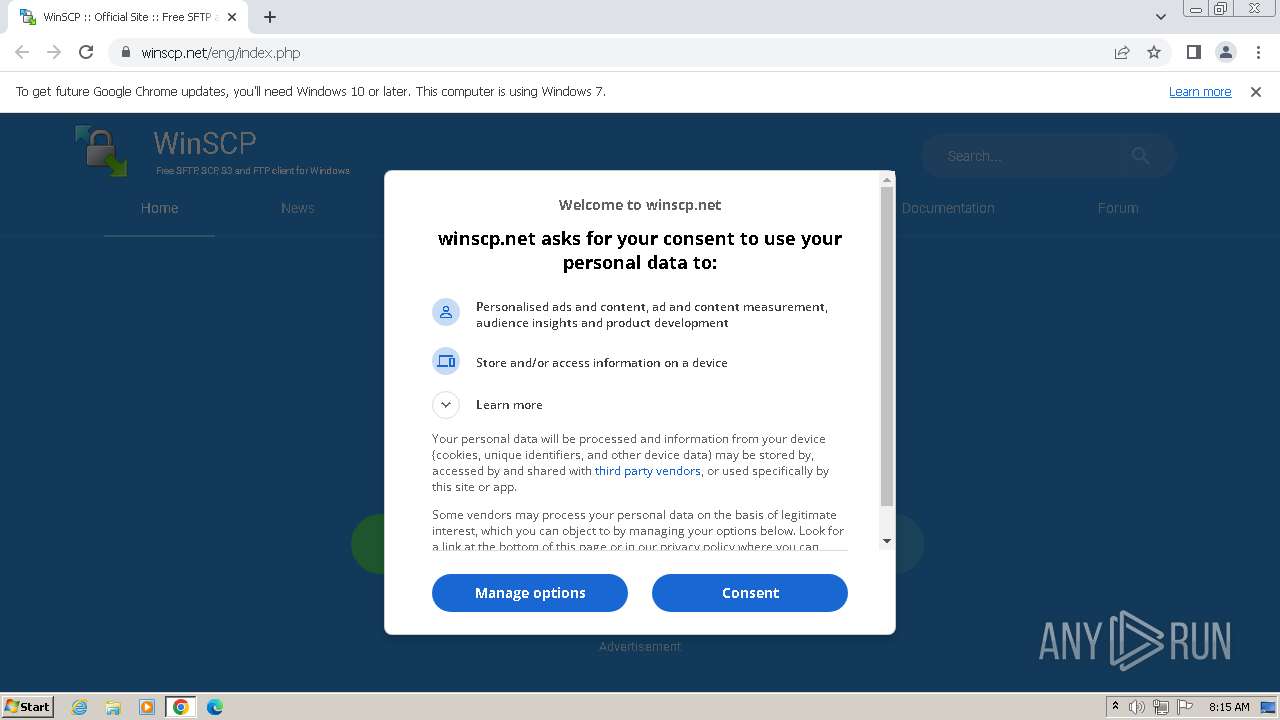This screenshot has height=720, width=1280.
Task: Open File Explorer from taskbar
Action: [113, 707]
